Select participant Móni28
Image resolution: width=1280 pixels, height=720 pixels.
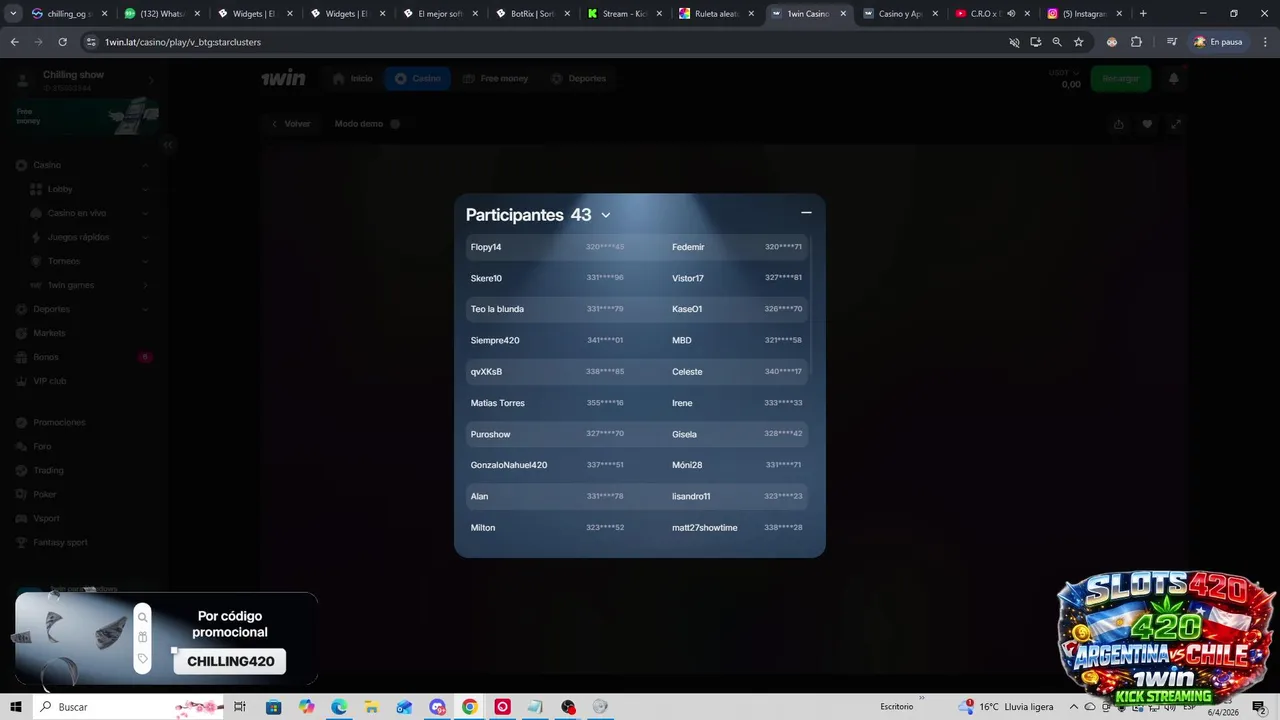point(687,465)
